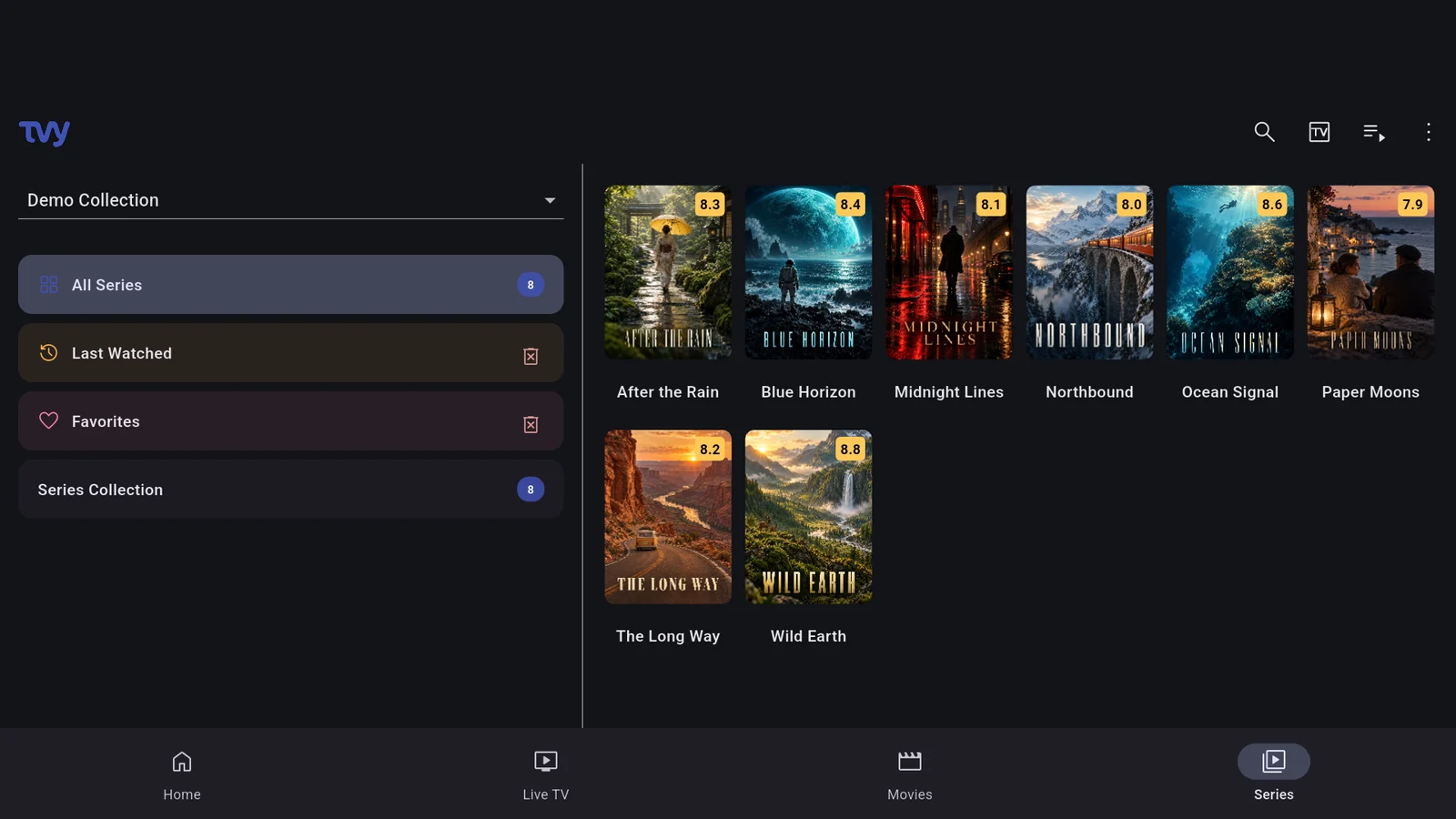The width and height of the screenshot is (1456, 819).
Task: Open the three-dot overflow menu
Action: click(x=1428, y=132)
